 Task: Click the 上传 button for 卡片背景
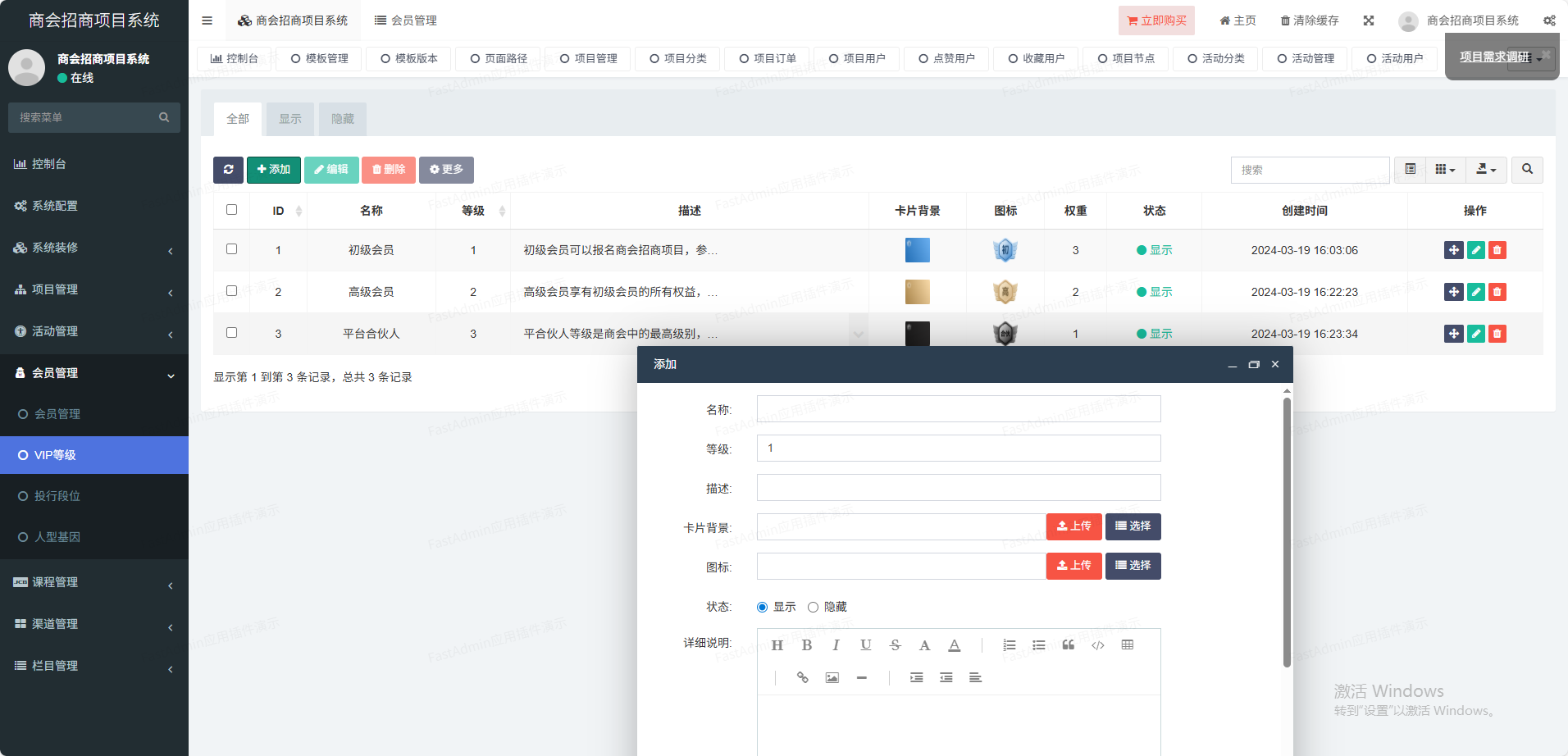[x=1073, y=526]
